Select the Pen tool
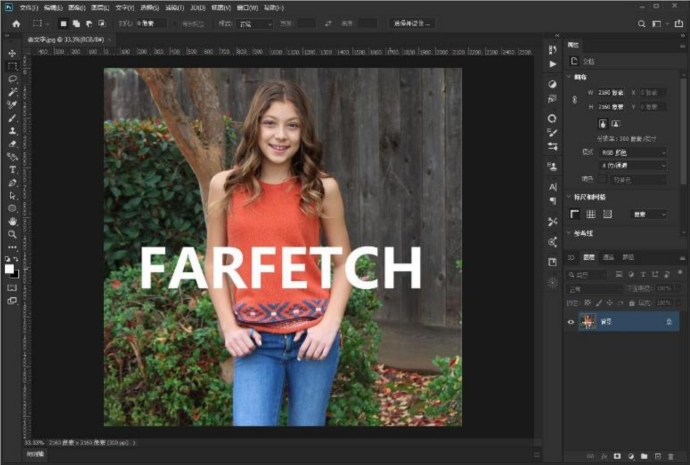 click(12, 183)
